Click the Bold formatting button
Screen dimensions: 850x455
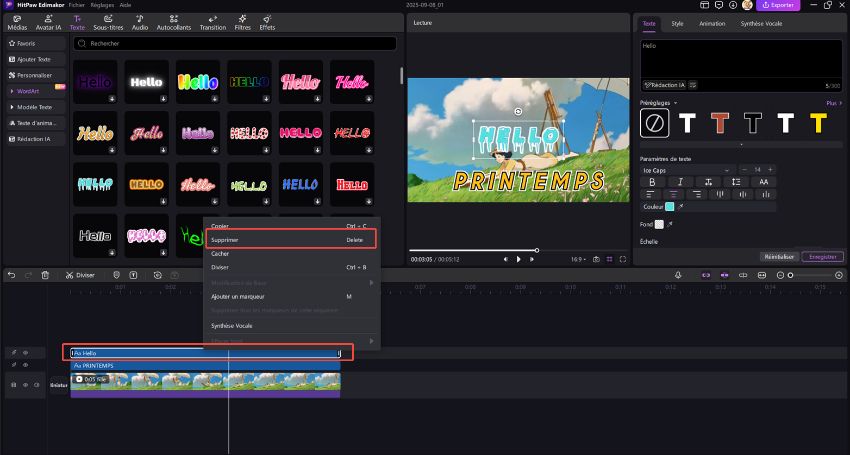coord(652,182)
